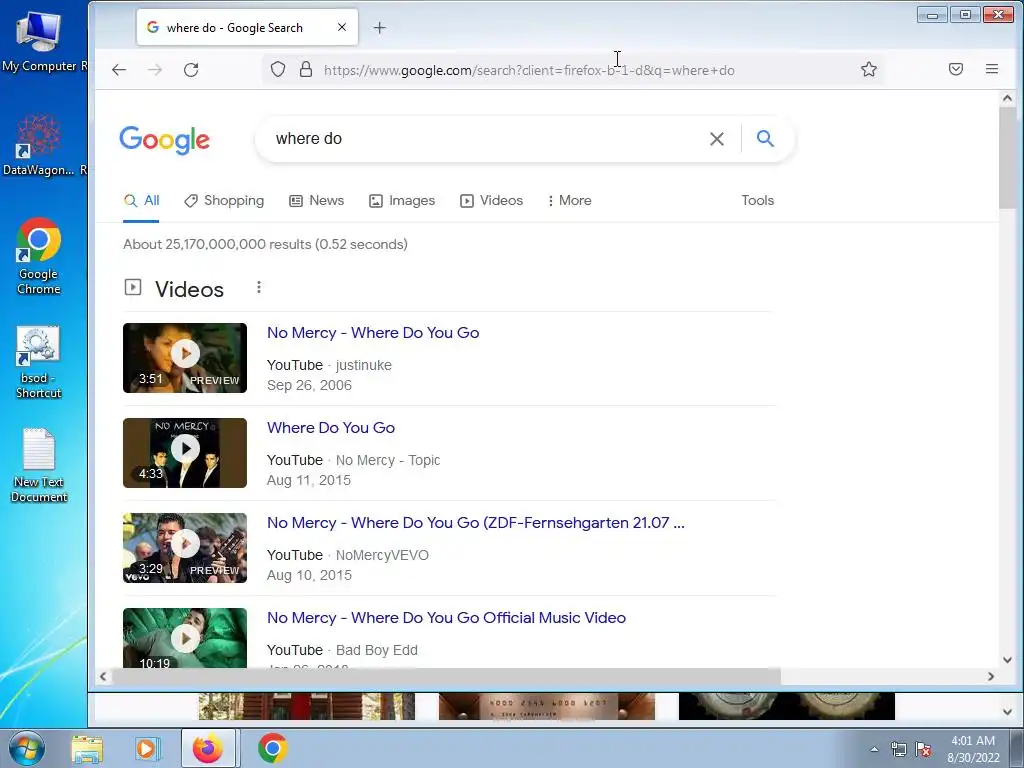Image resolution: width=1024 pixels, height=768 pixels.
Task: Open the Firefox hamburger menu
Action: coord(992,69)
